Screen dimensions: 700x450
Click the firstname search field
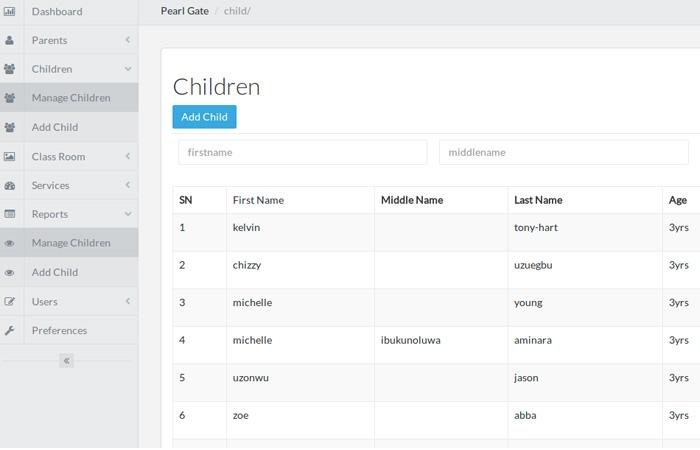302,152
